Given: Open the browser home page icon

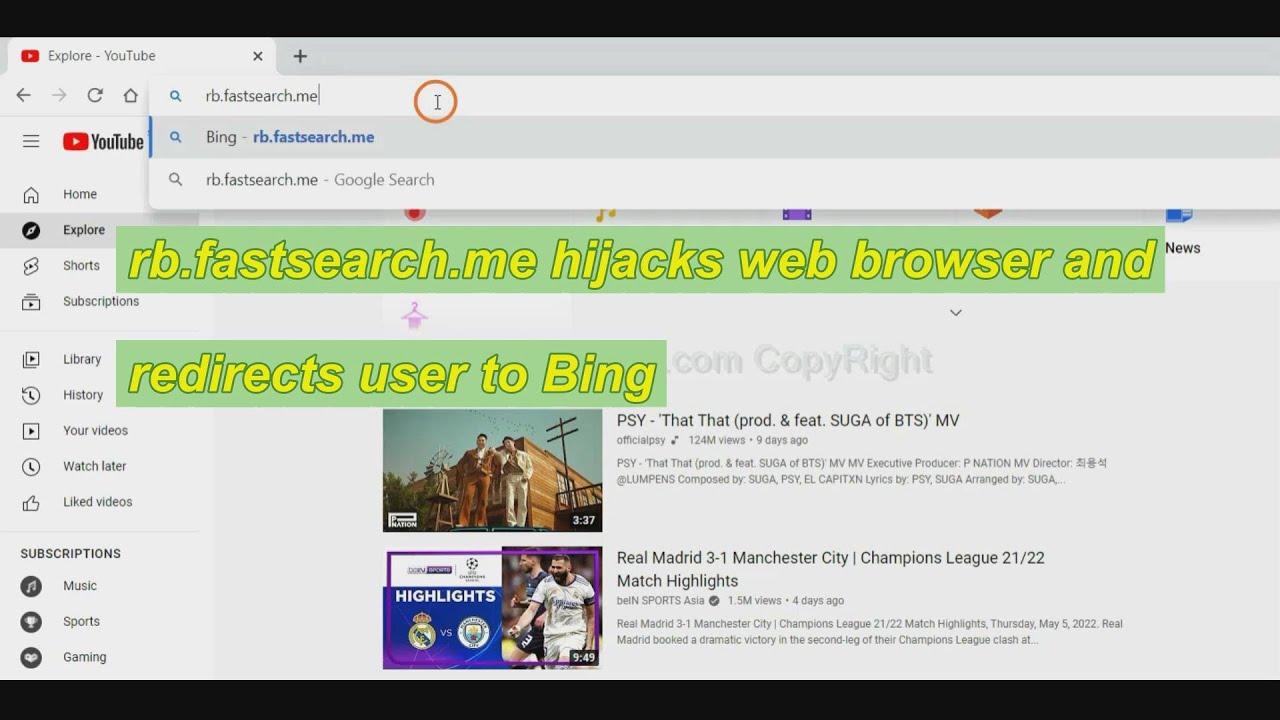Looking at the screenshot, I should pos(130,95).
